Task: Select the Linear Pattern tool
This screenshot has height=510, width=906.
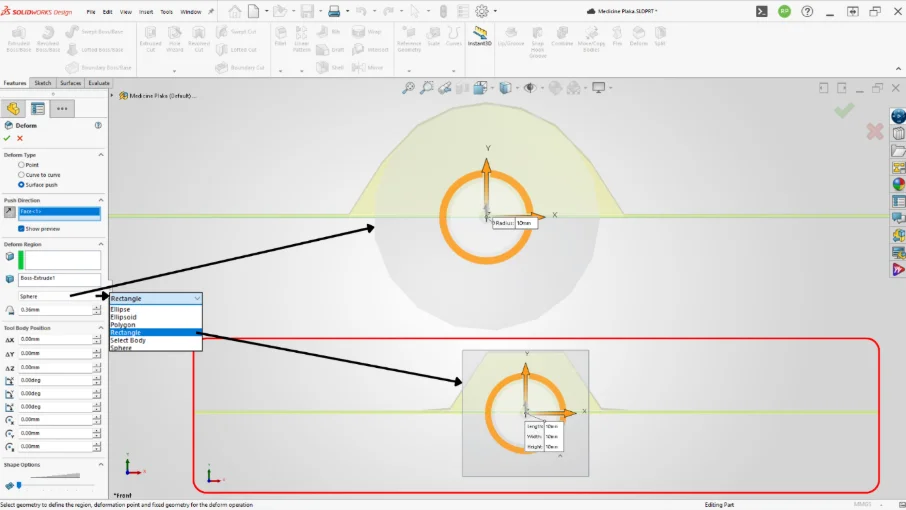Action: tap(302, 39)
